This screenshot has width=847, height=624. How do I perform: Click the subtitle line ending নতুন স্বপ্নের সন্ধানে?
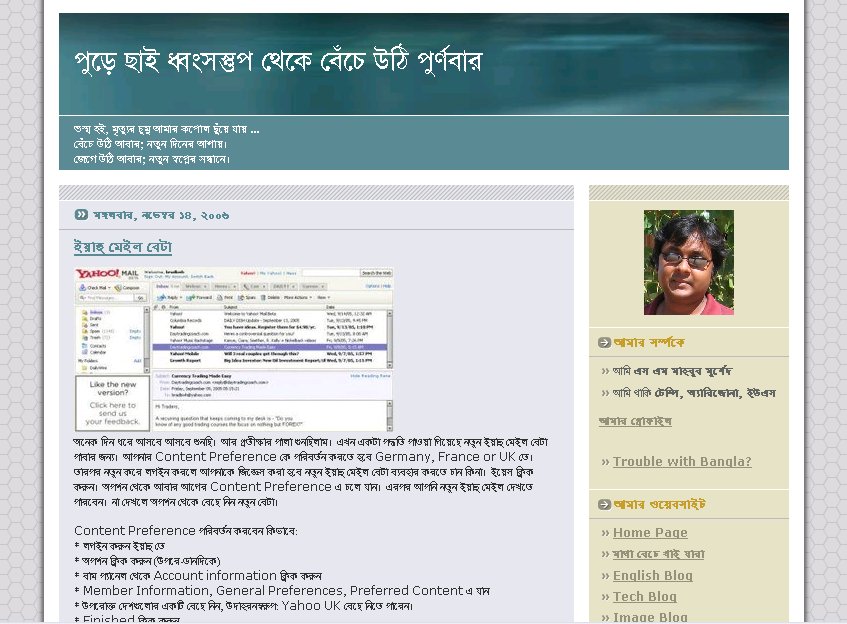(x=152, y=159)
